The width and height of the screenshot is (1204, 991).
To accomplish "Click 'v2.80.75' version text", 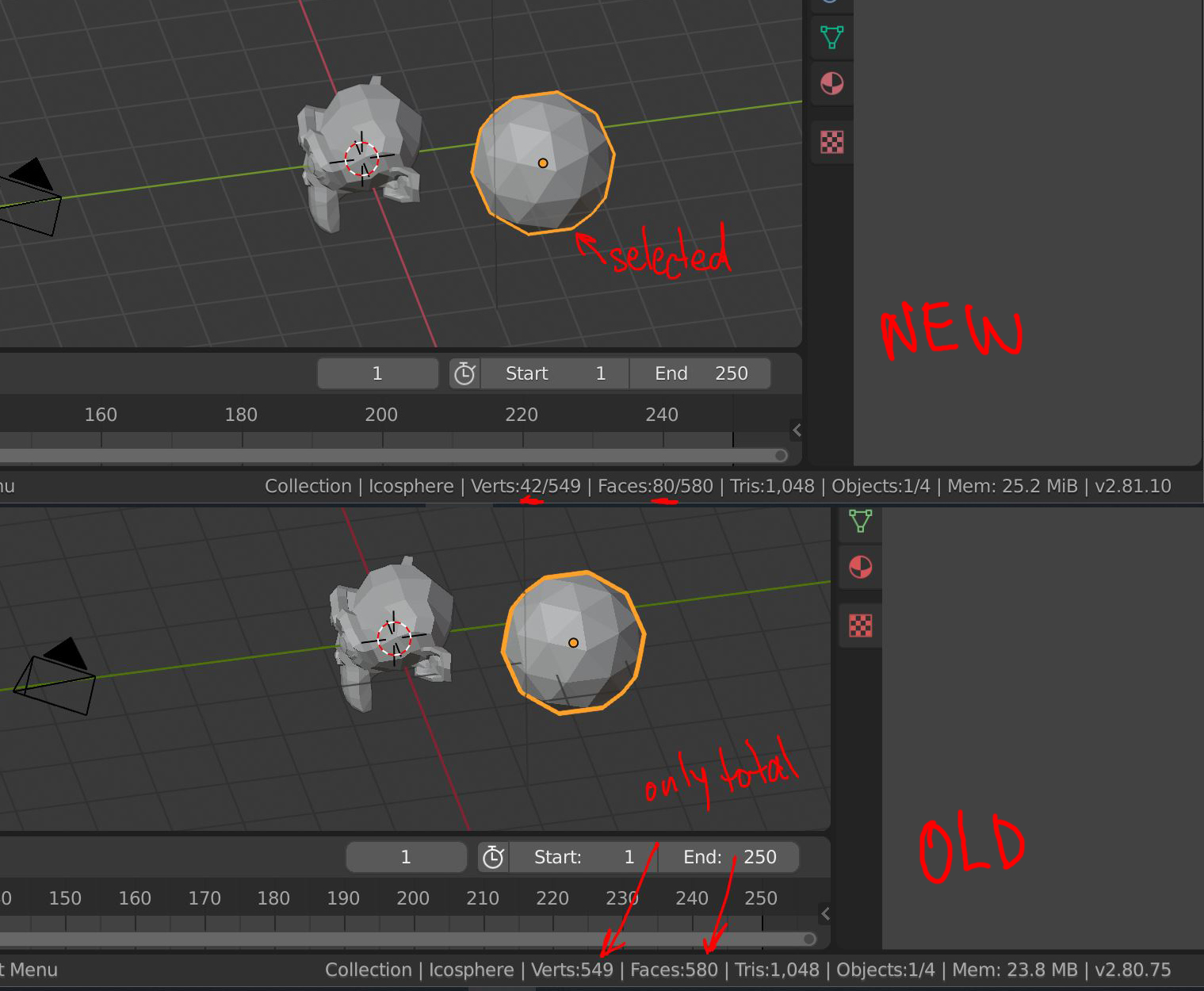I will click(x=1133, y=970).
